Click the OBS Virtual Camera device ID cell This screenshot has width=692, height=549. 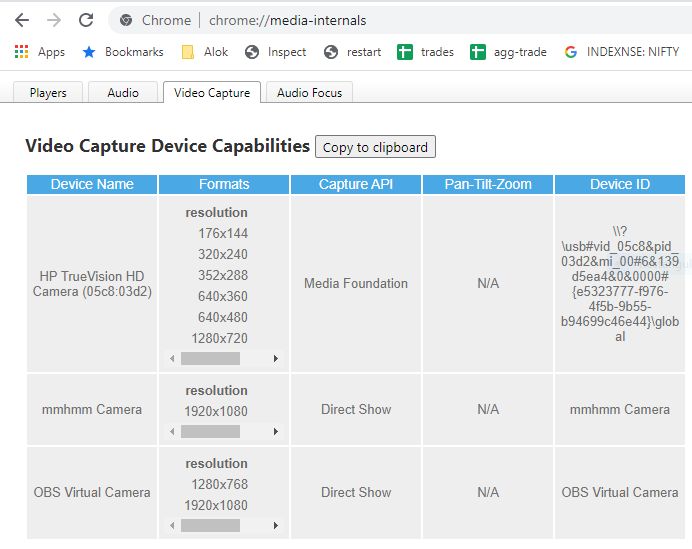tap(620, 493)
